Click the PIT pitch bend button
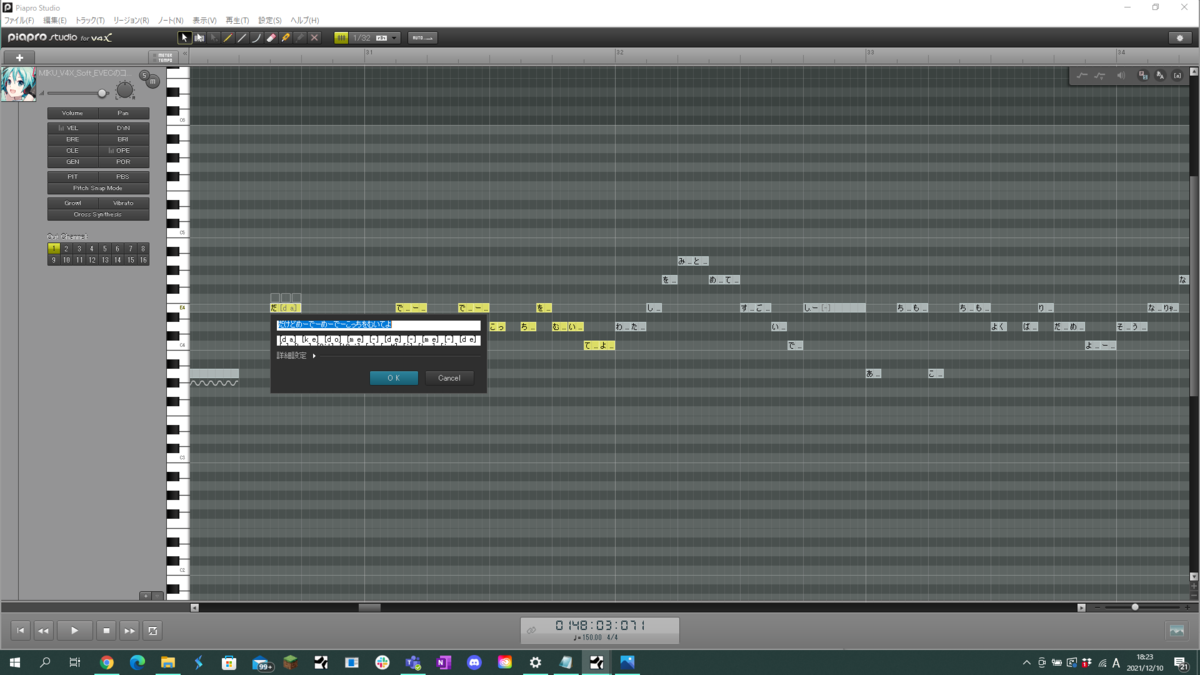This screenshot has width=1200, height=675. [x=73, y=177]
